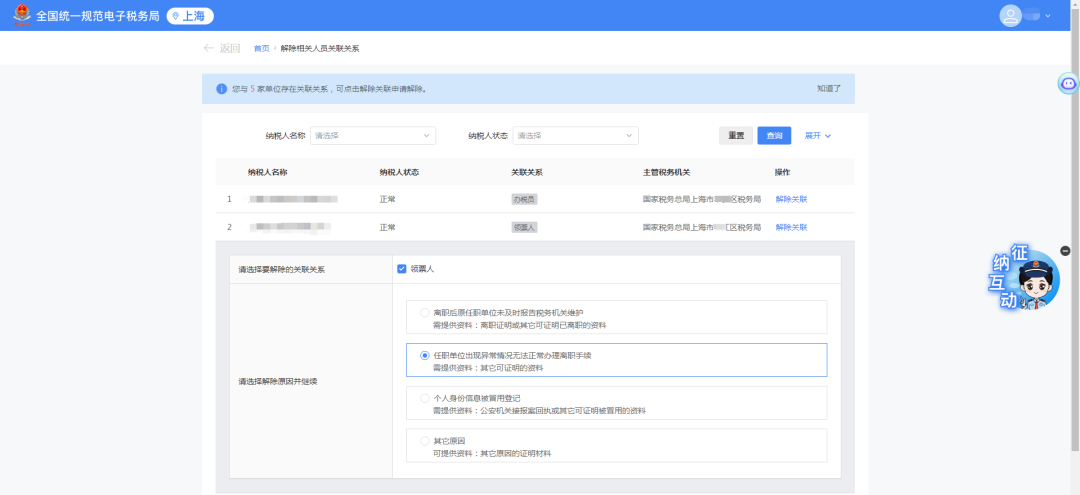
Task: Click the info icon in the blue notice
Action: click(x=221, y=89)
